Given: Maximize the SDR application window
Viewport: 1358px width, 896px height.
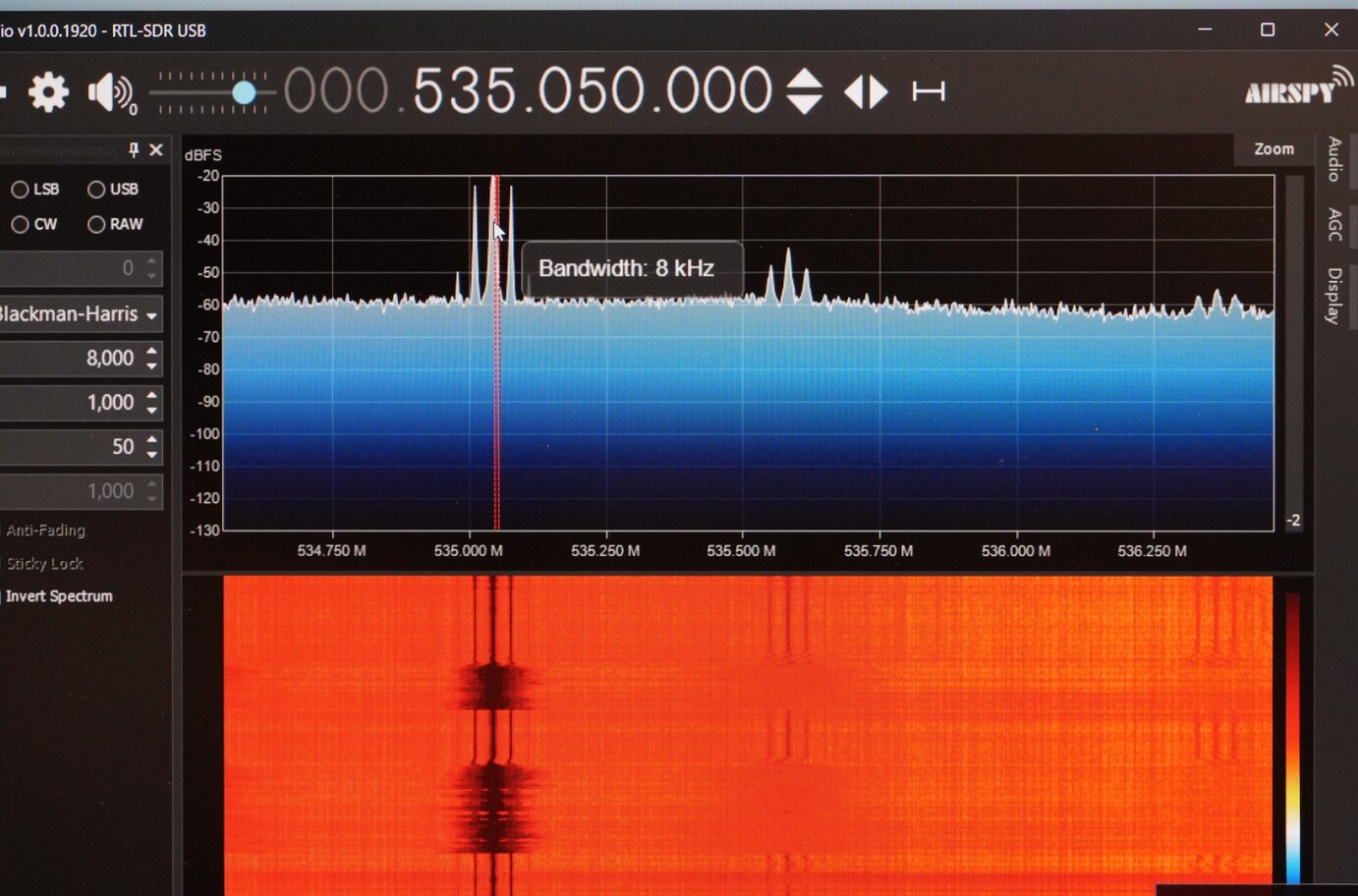Looking at the screenshot, I should pyautogui.click(x=1268, y=29).
